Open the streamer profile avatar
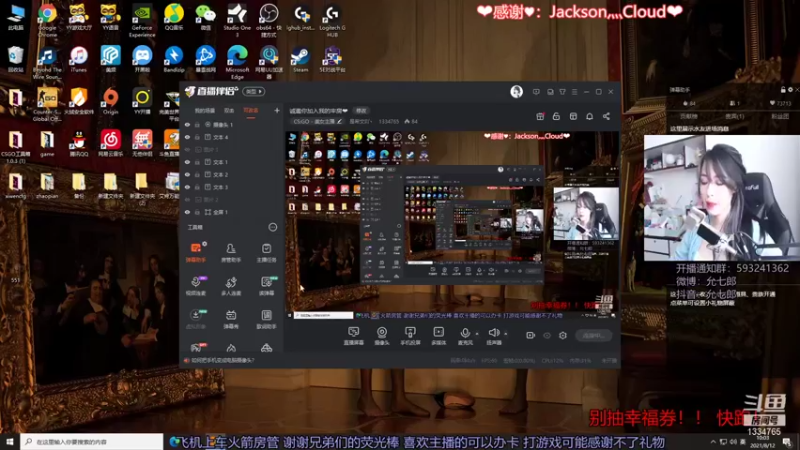The width and height of the screenshot is (800, 450). click(516, 91)
